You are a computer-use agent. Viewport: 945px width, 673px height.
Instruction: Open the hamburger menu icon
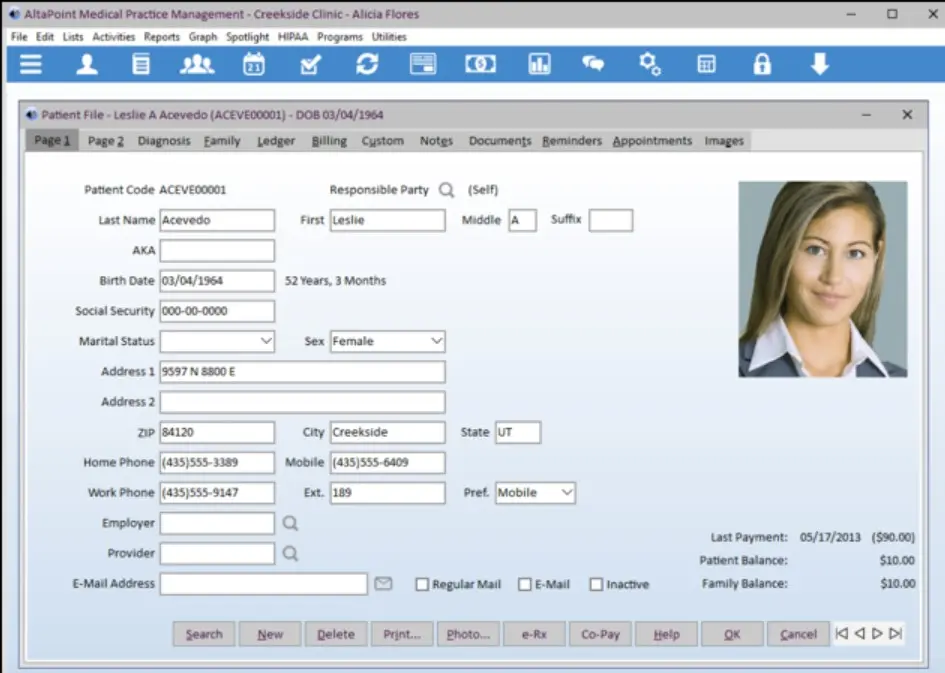tap(30, 63)
